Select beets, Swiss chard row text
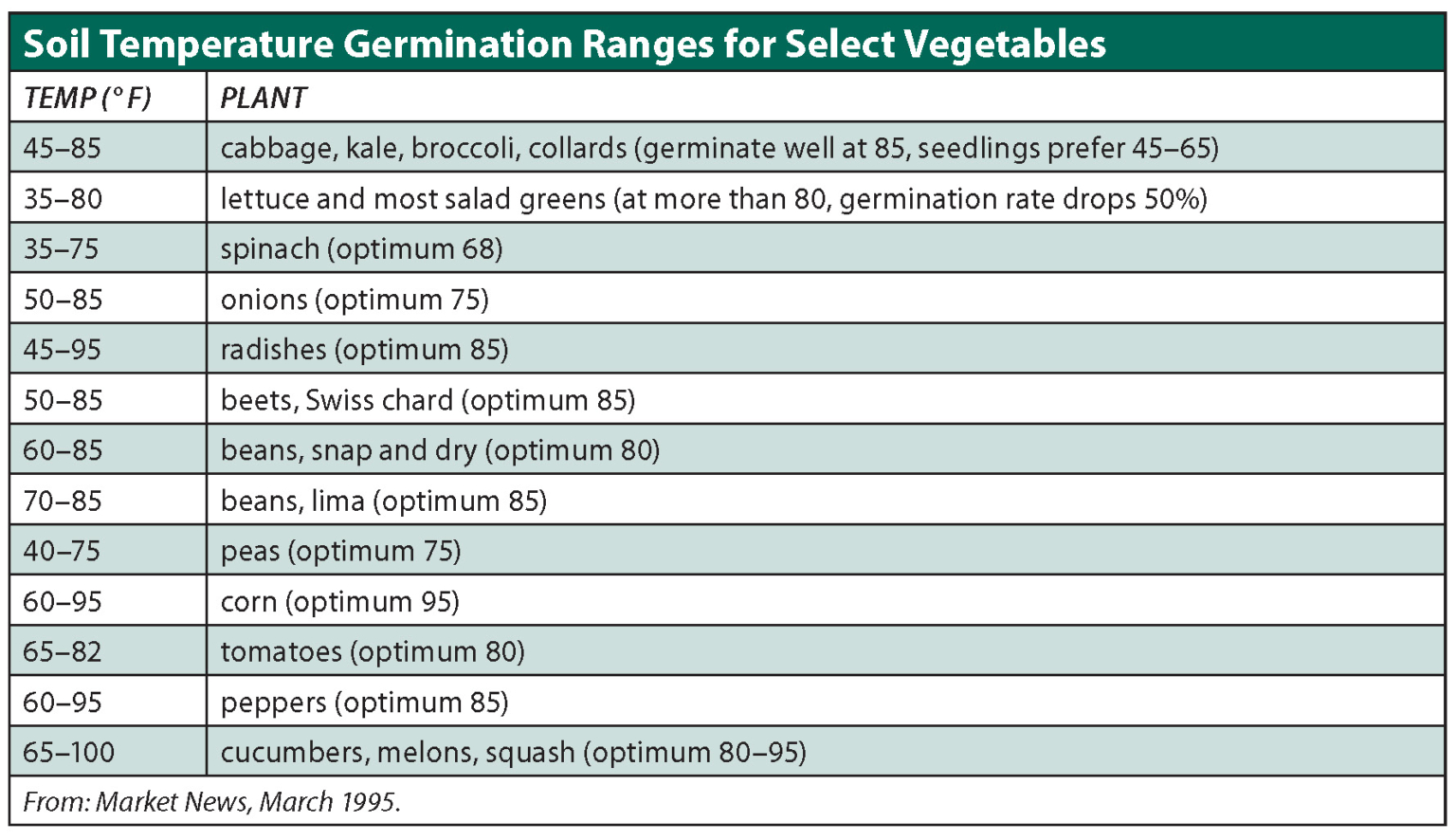The height and width of the screenshot is (840, 1456). click(428, 400)
